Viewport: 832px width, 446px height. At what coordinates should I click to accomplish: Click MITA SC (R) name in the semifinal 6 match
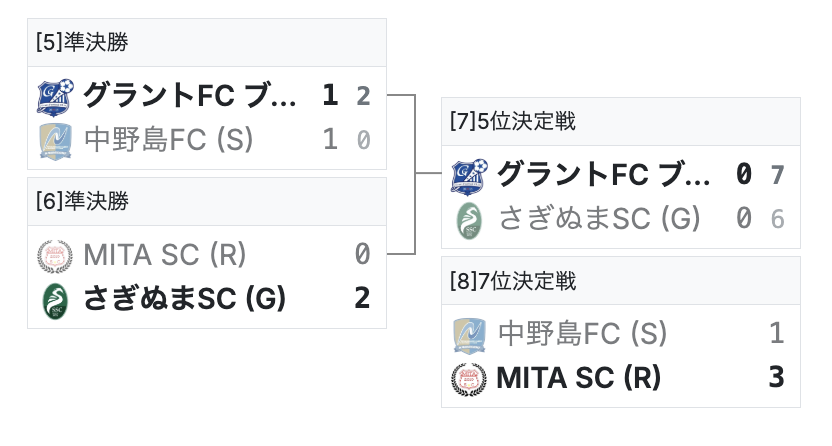165,254
